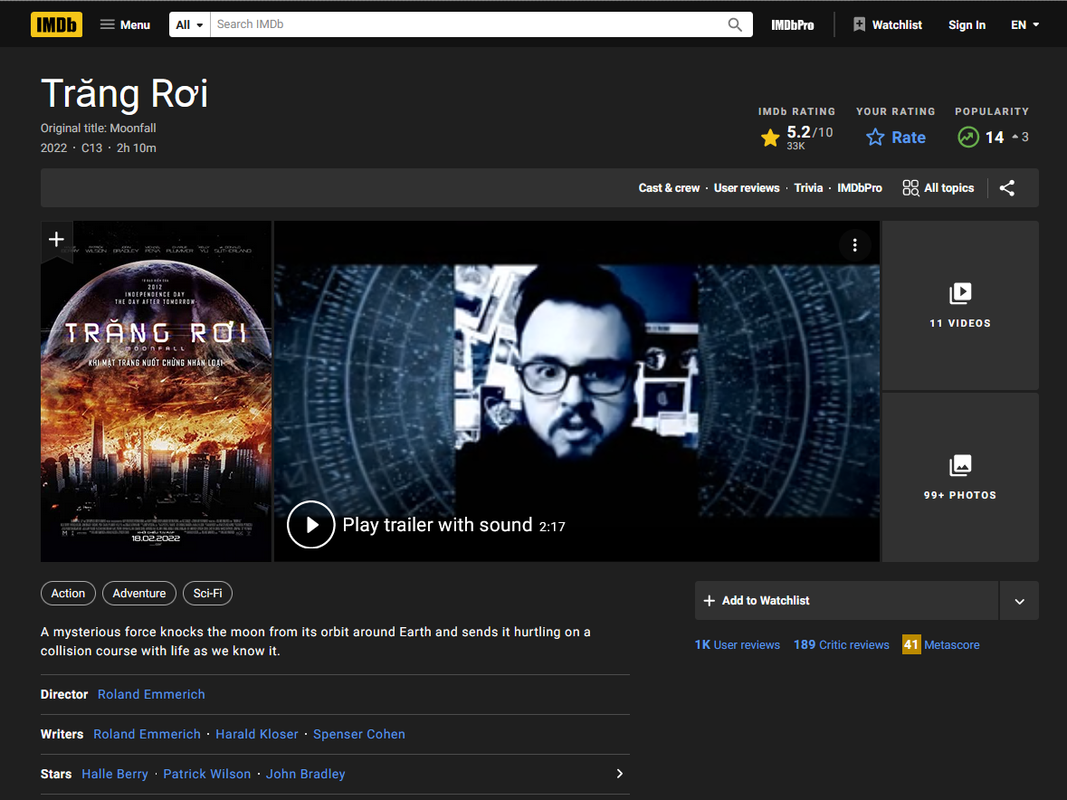Go to the IMDb home logo

(x=56, y=25)
